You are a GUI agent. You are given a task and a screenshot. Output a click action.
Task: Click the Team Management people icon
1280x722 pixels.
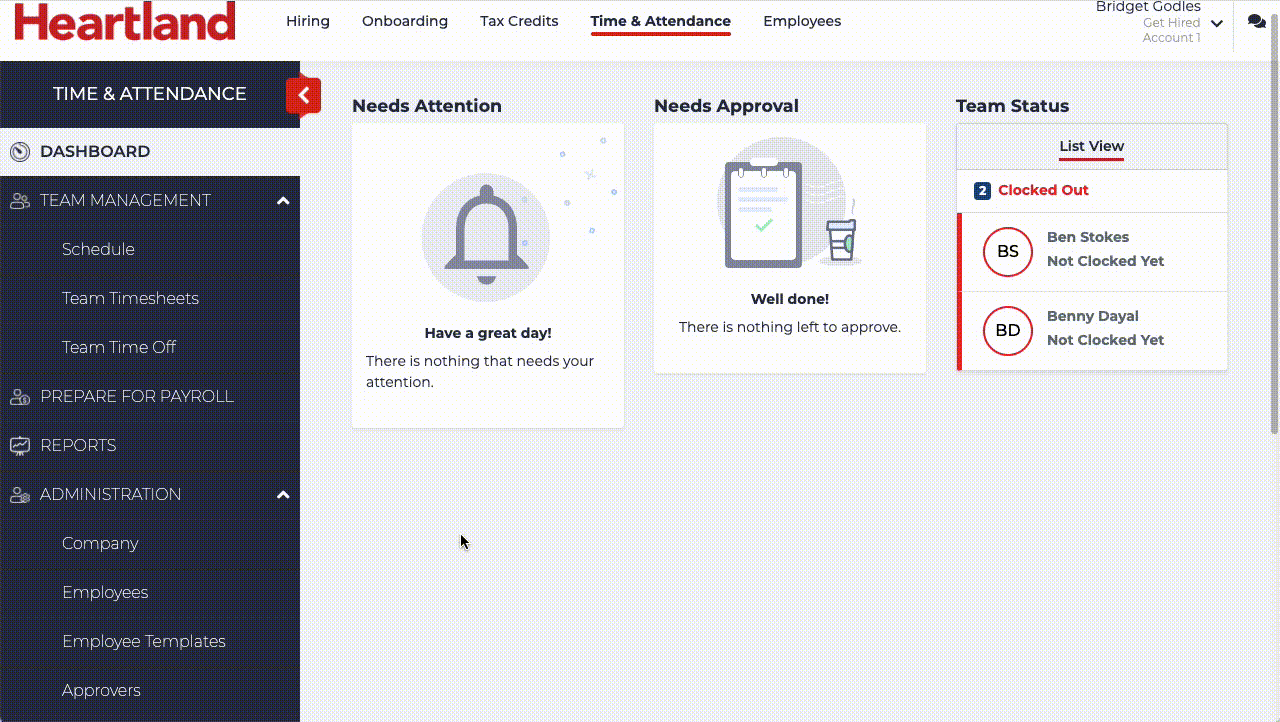(x=20, y=201)
